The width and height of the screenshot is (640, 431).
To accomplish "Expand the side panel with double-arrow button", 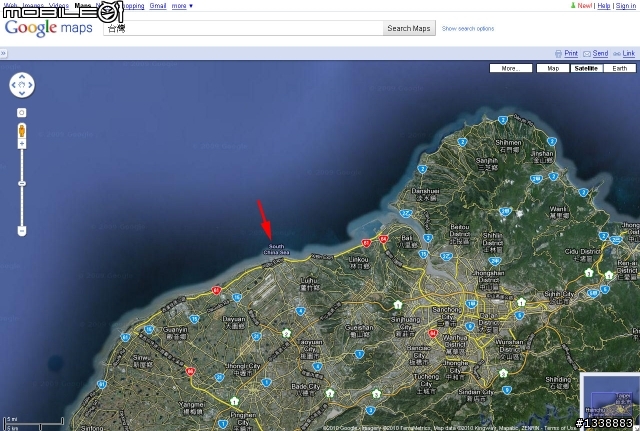I will coord(3,53).
